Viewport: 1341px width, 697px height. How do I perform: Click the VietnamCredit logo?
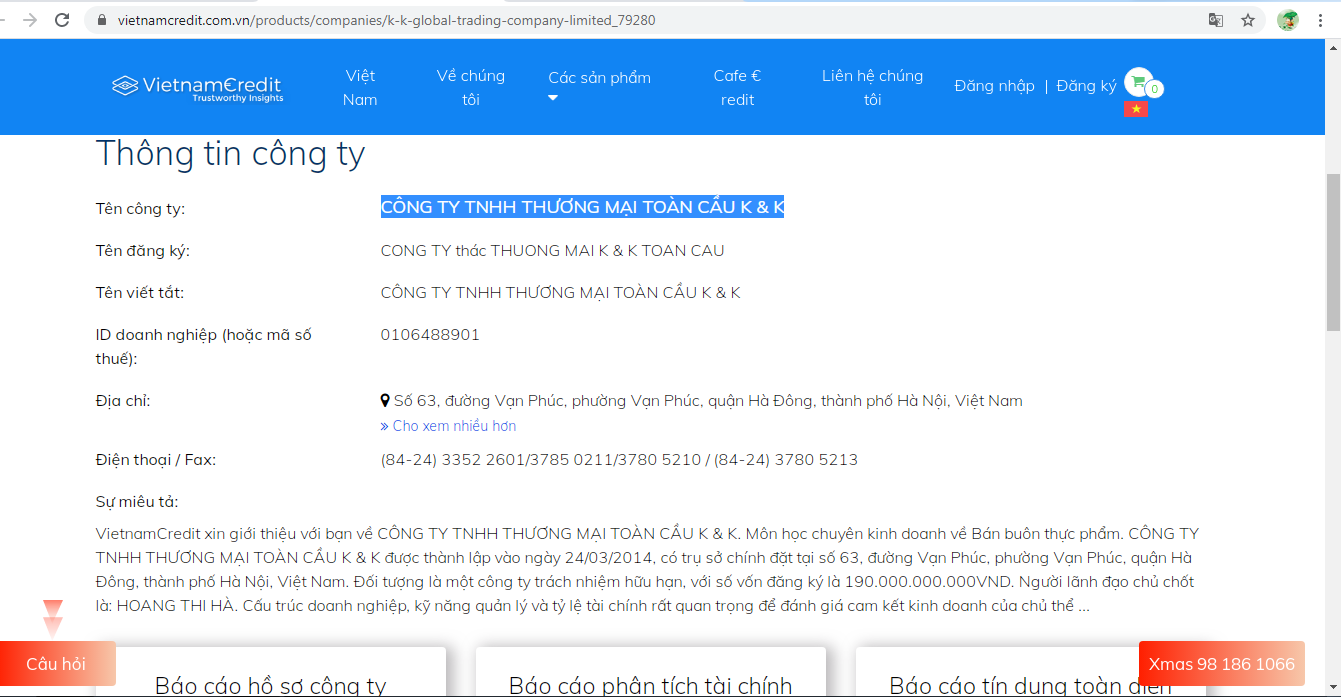(x=198, y=88)
